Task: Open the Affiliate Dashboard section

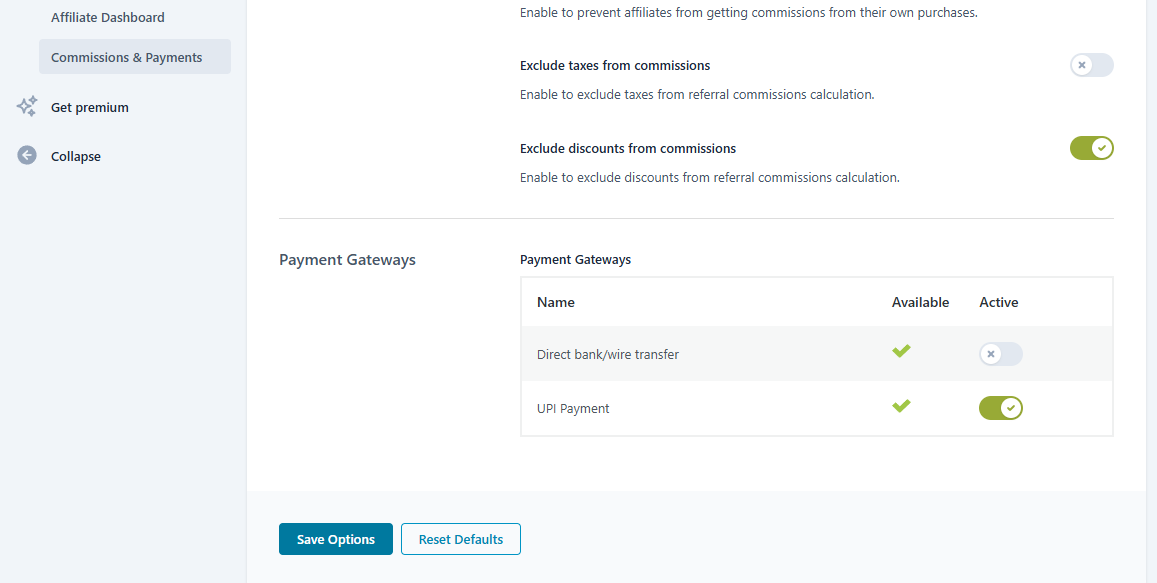Action: point(107,17)
